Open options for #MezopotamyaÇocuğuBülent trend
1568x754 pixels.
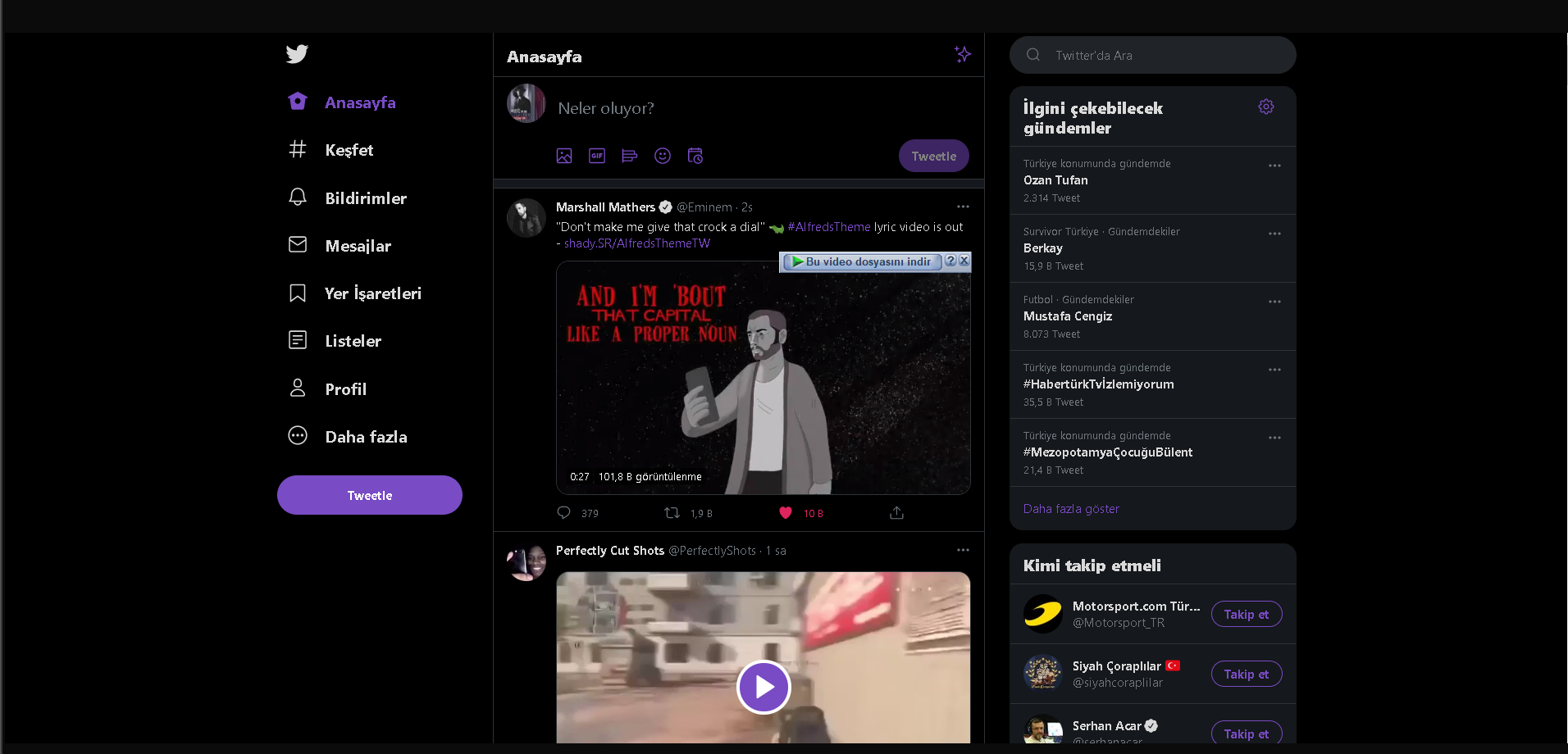click(x=1274, y=438)
